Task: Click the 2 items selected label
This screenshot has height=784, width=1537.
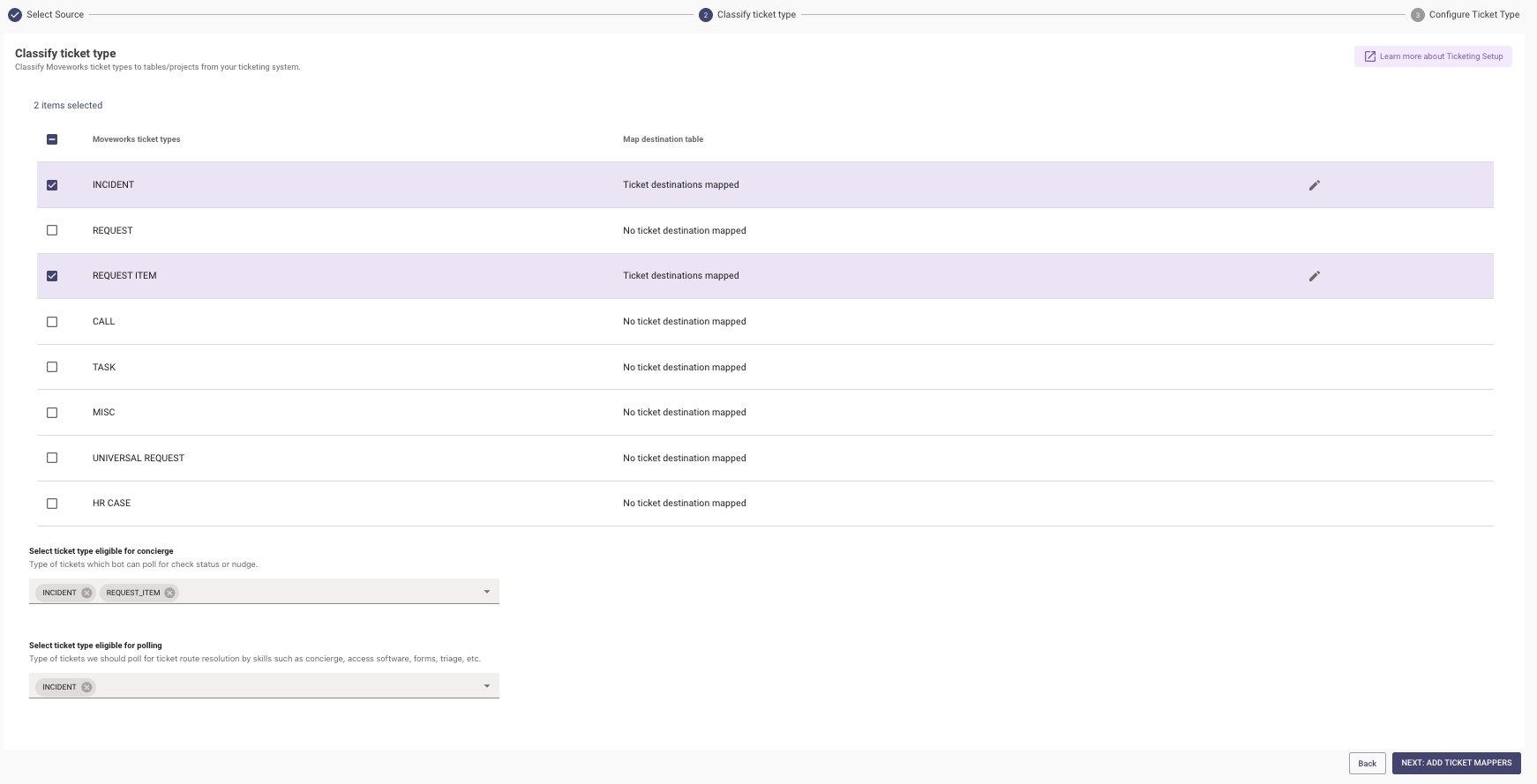Action: (68, 106)
